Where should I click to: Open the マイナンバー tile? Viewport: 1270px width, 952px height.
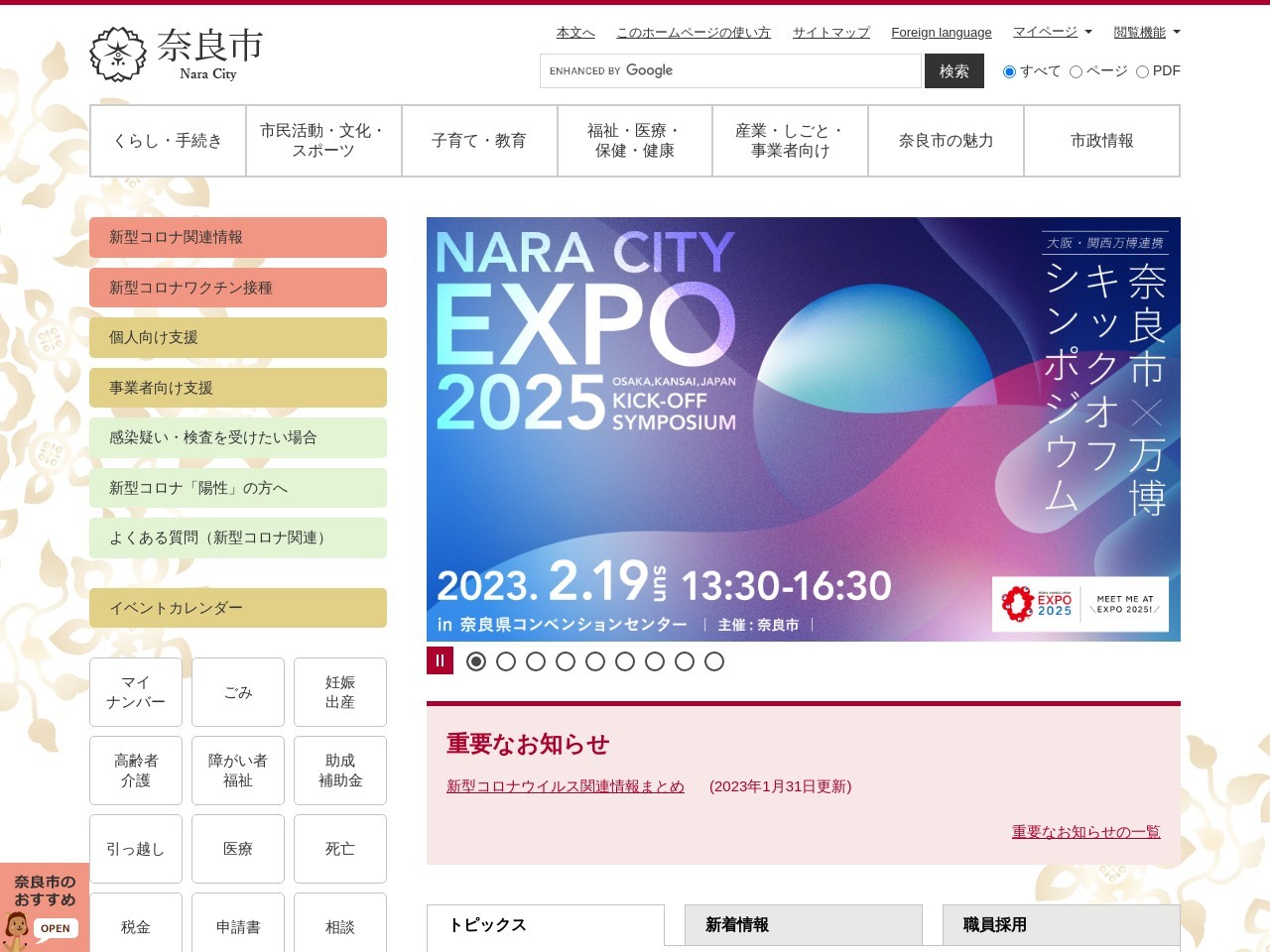click(x=136, y=692)
